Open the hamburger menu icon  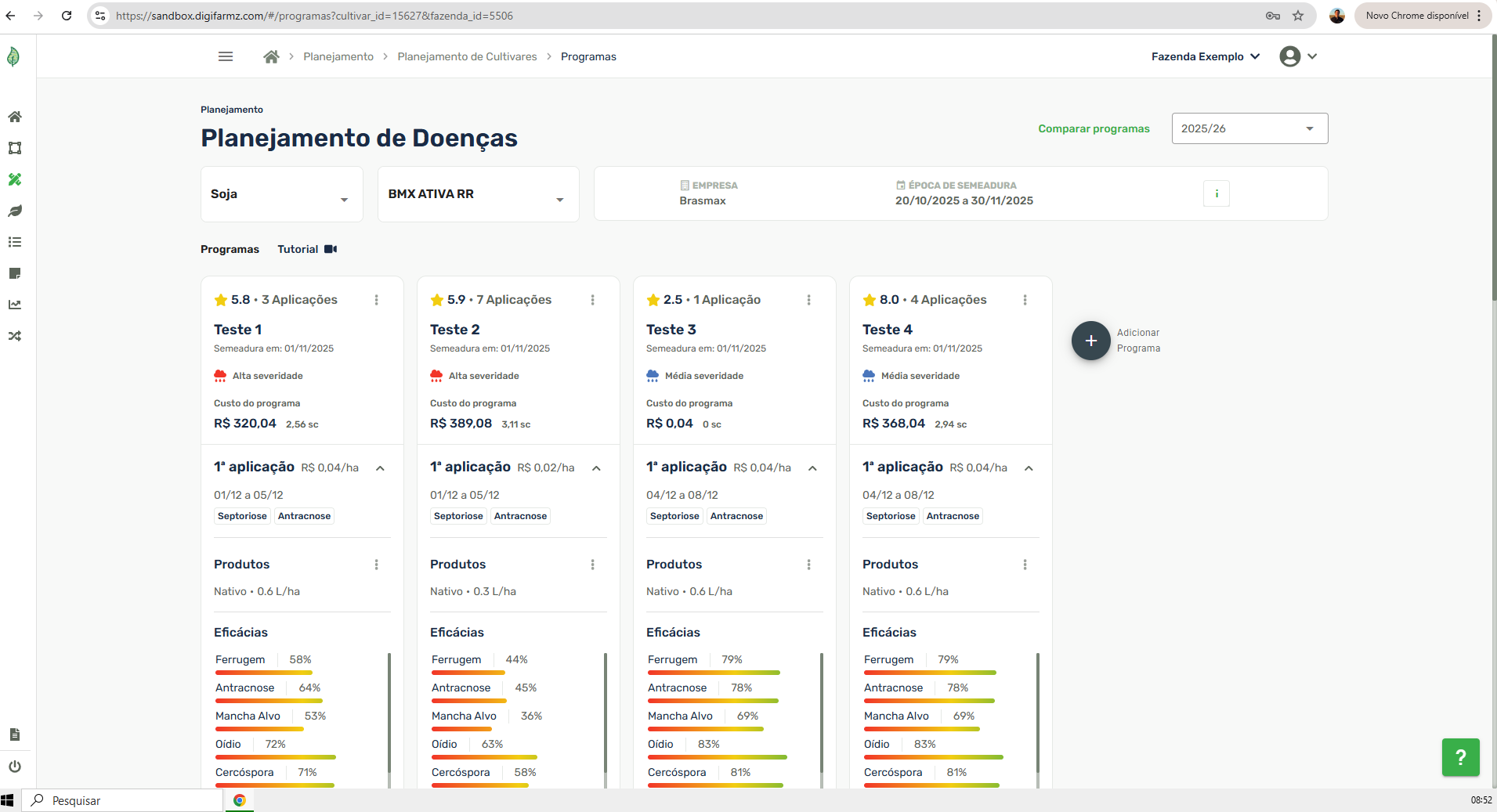(x=226, y=56)
